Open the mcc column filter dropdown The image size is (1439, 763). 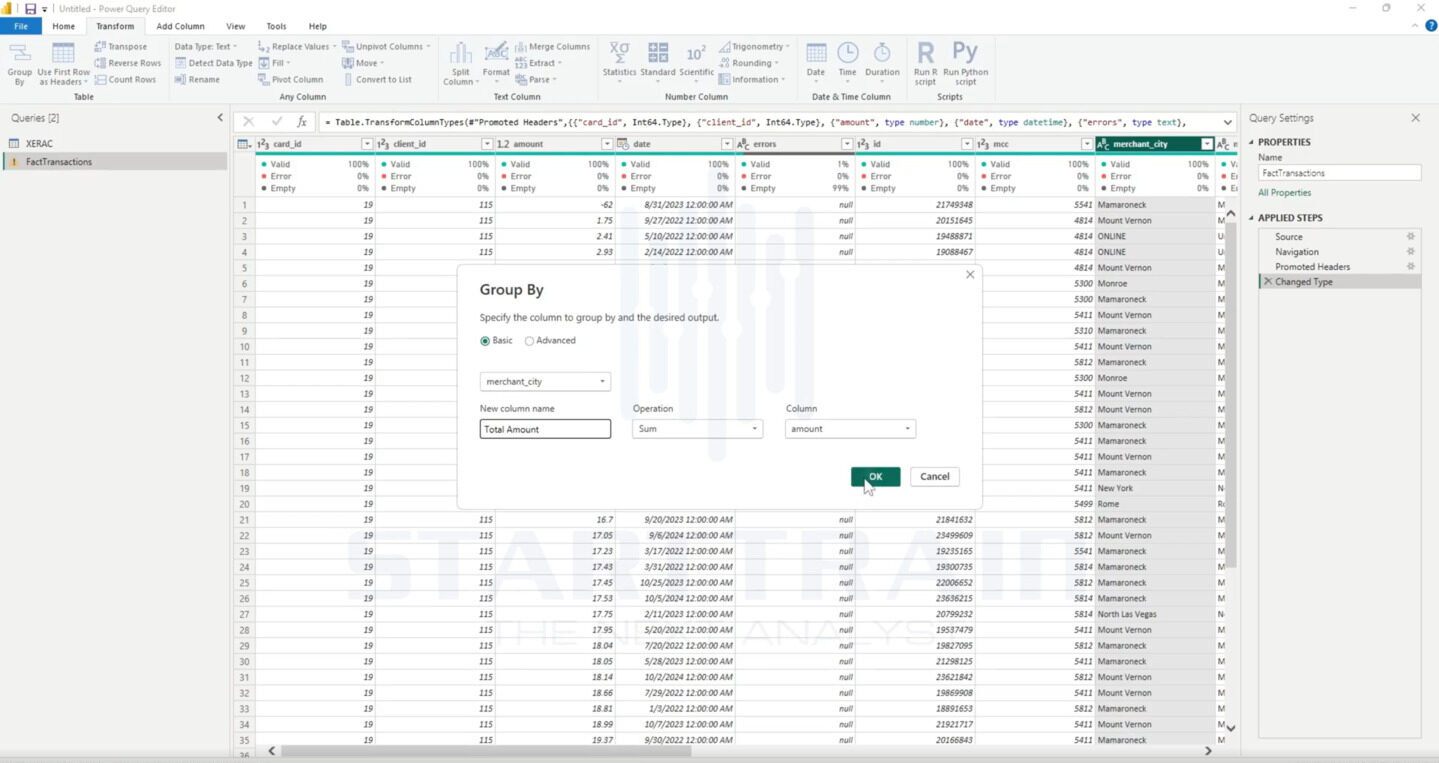click(x=1087, y=144)
